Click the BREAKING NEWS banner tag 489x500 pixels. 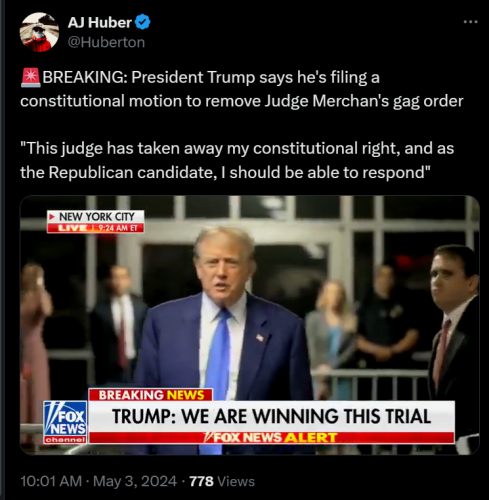(151, 395)
